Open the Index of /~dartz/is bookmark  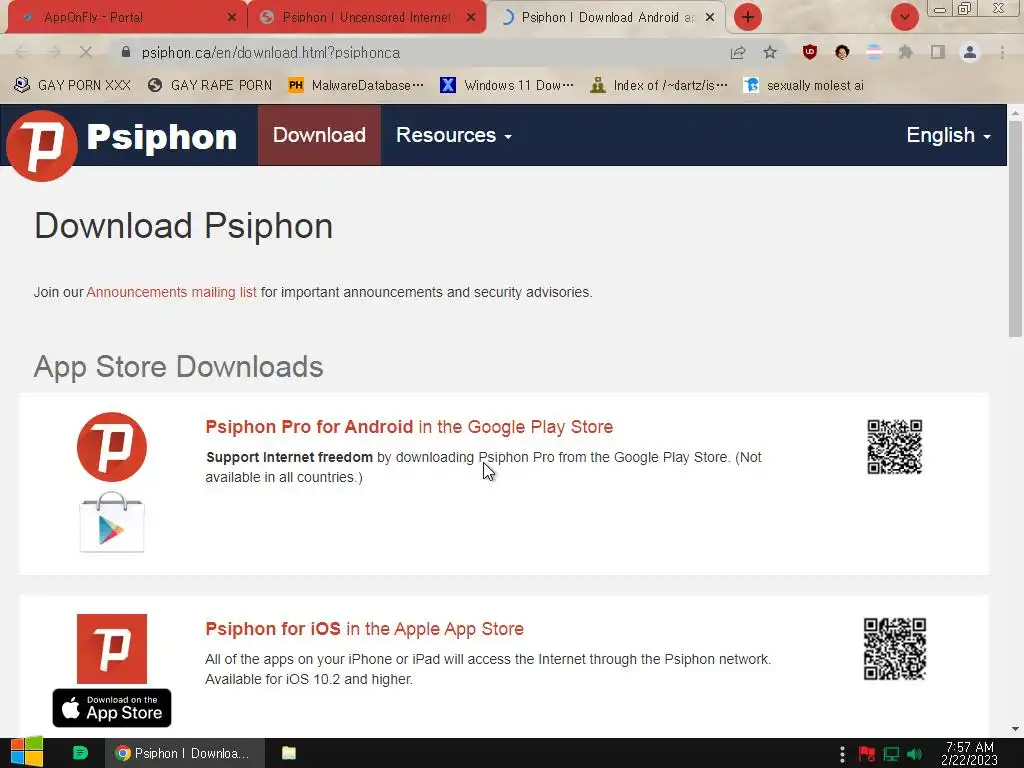(659, 85)
